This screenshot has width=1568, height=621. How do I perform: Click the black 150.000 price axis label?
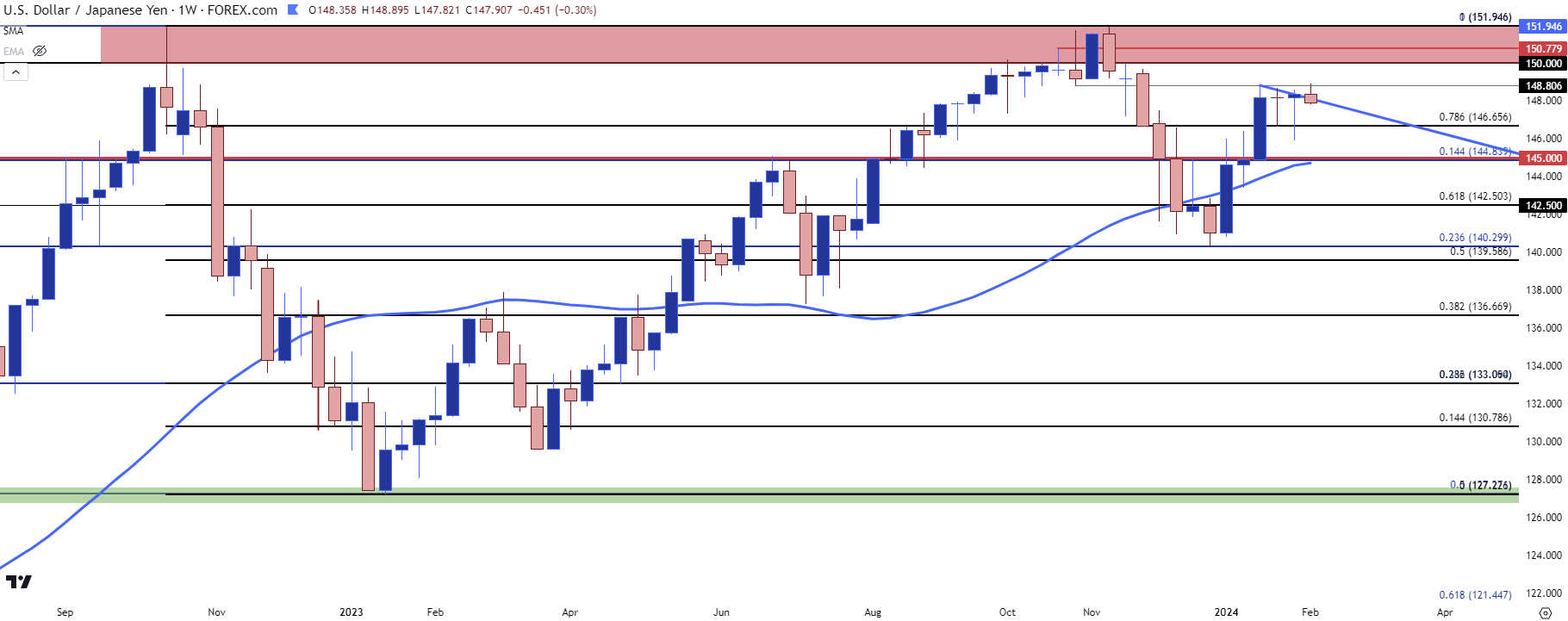(x=1543, y=64)
